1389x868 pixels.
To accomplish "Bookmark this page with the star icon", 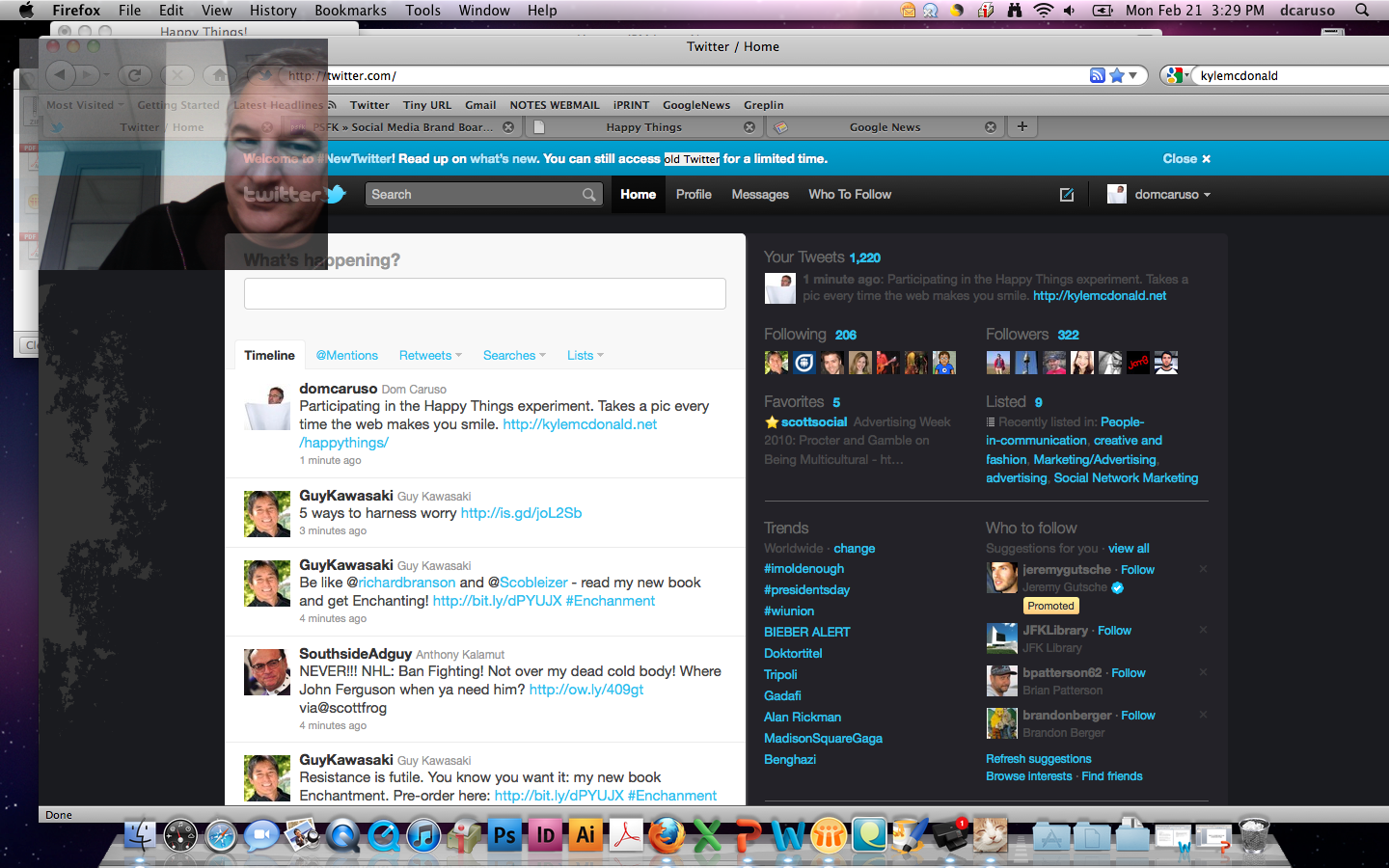I will tap(1117, 75).
